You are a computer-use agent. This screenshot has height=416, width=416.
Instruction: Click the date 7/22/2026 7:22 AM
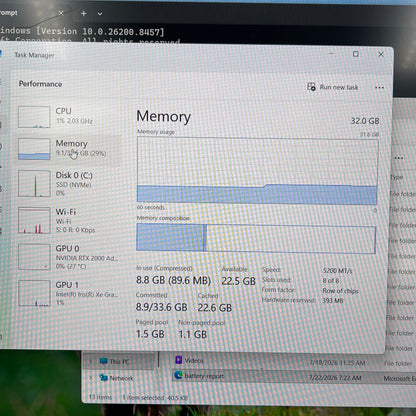click(x=335, y=378)
